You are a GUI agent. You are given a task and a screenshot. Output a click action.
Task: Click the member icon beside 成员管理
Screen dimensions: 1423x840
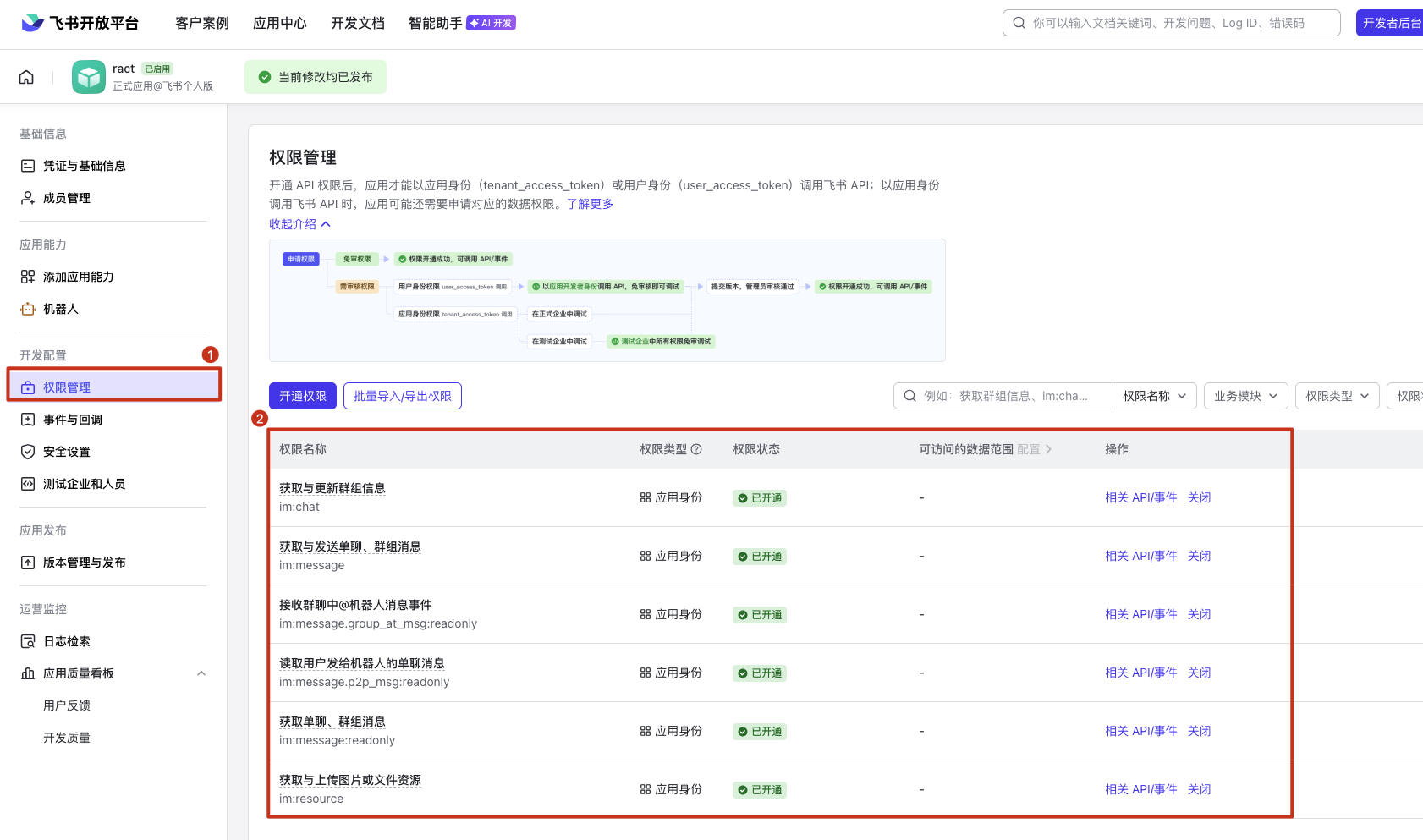[28, 198]
